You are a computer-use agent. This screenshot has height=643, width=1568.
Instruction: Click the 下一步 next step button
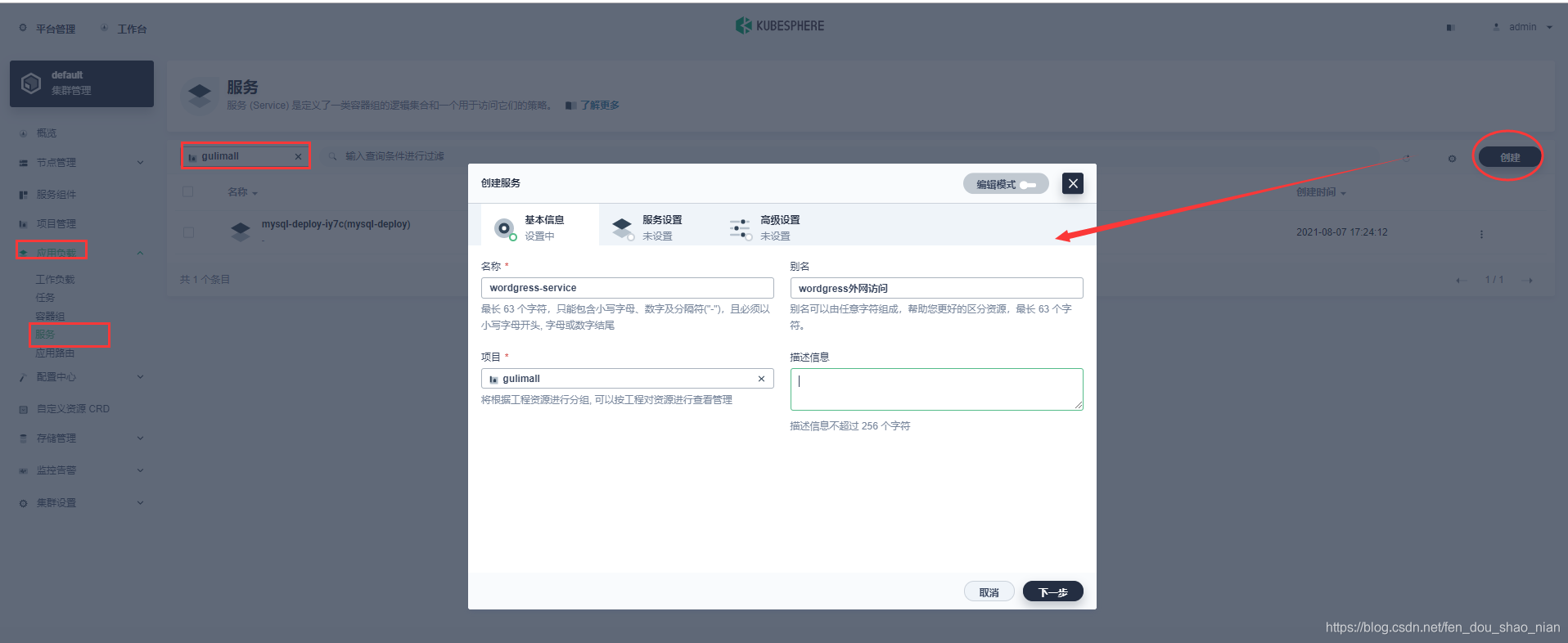click(x=1053, y=591)
